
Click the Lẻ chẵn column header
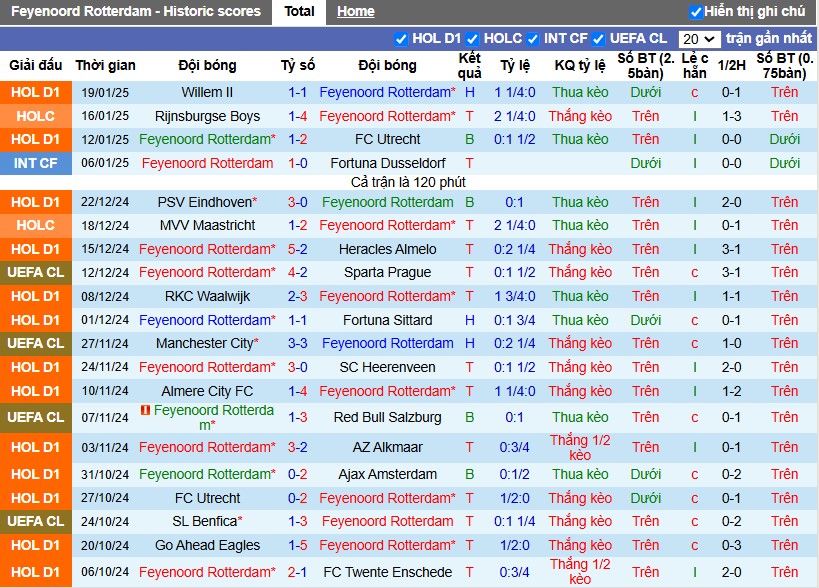point(695,65)
